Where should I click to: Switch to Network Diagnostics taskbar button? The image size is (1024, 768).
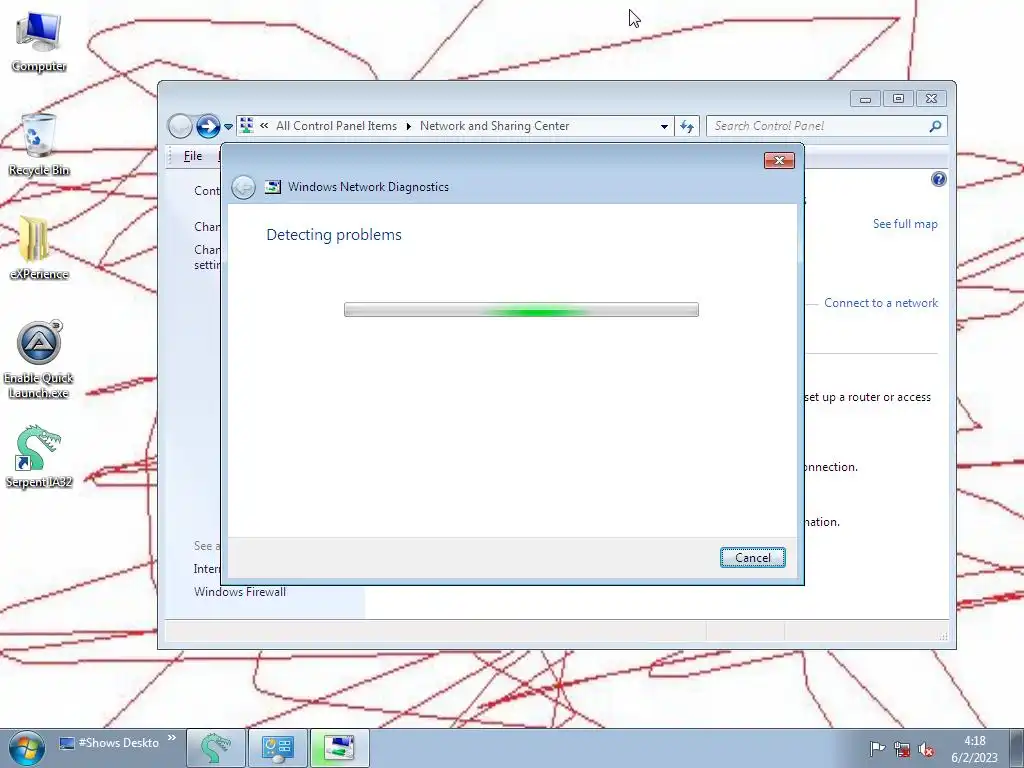340,748
